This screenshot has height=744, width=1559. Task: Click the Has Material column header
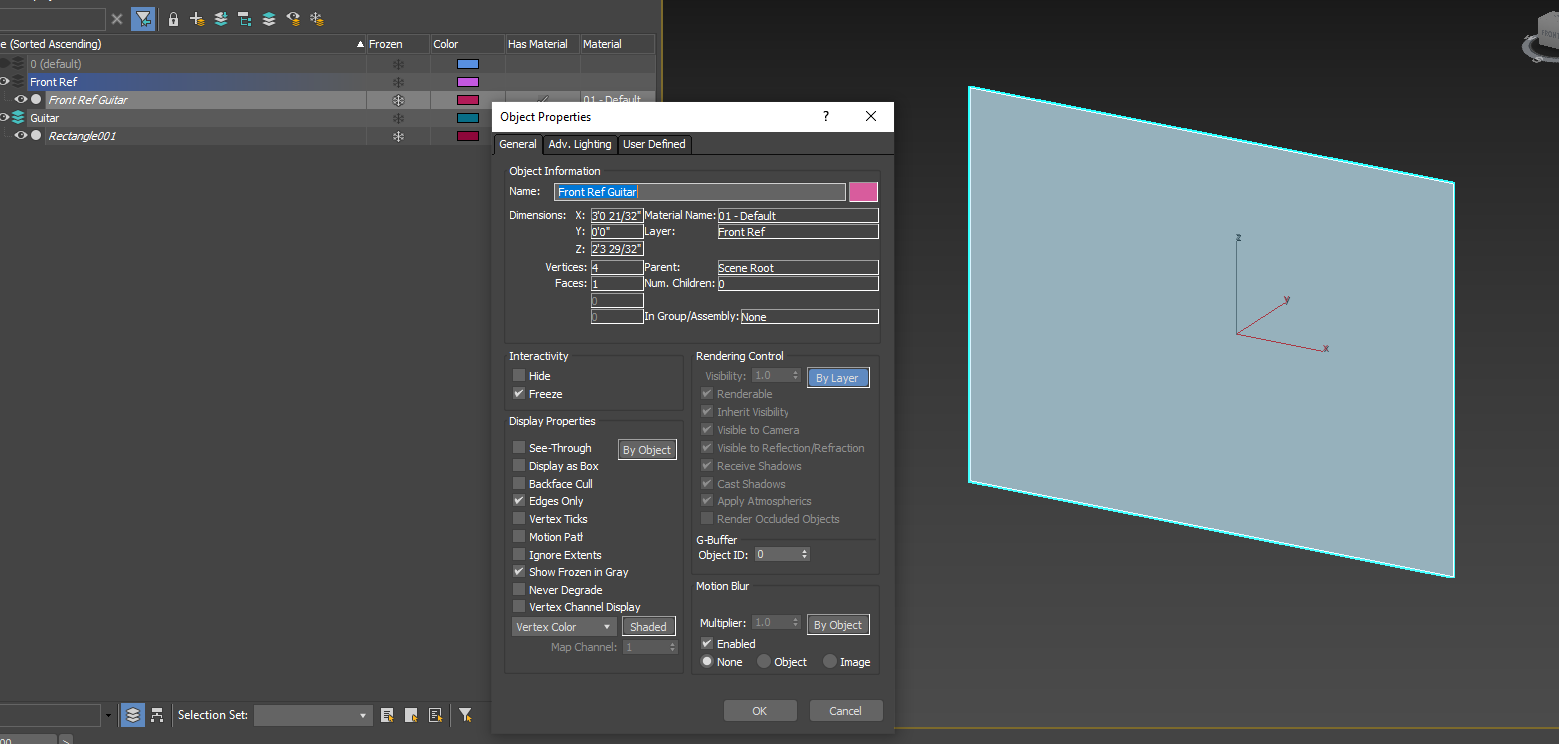[542, 44]
